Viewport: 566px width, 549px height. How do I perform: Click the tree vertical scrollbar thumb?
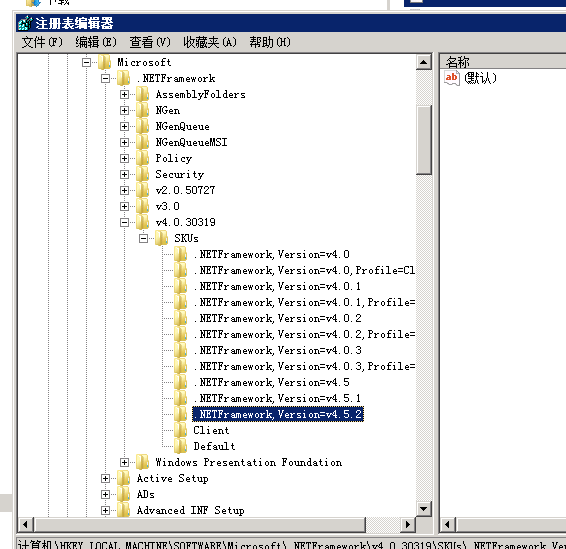point(423,140)
